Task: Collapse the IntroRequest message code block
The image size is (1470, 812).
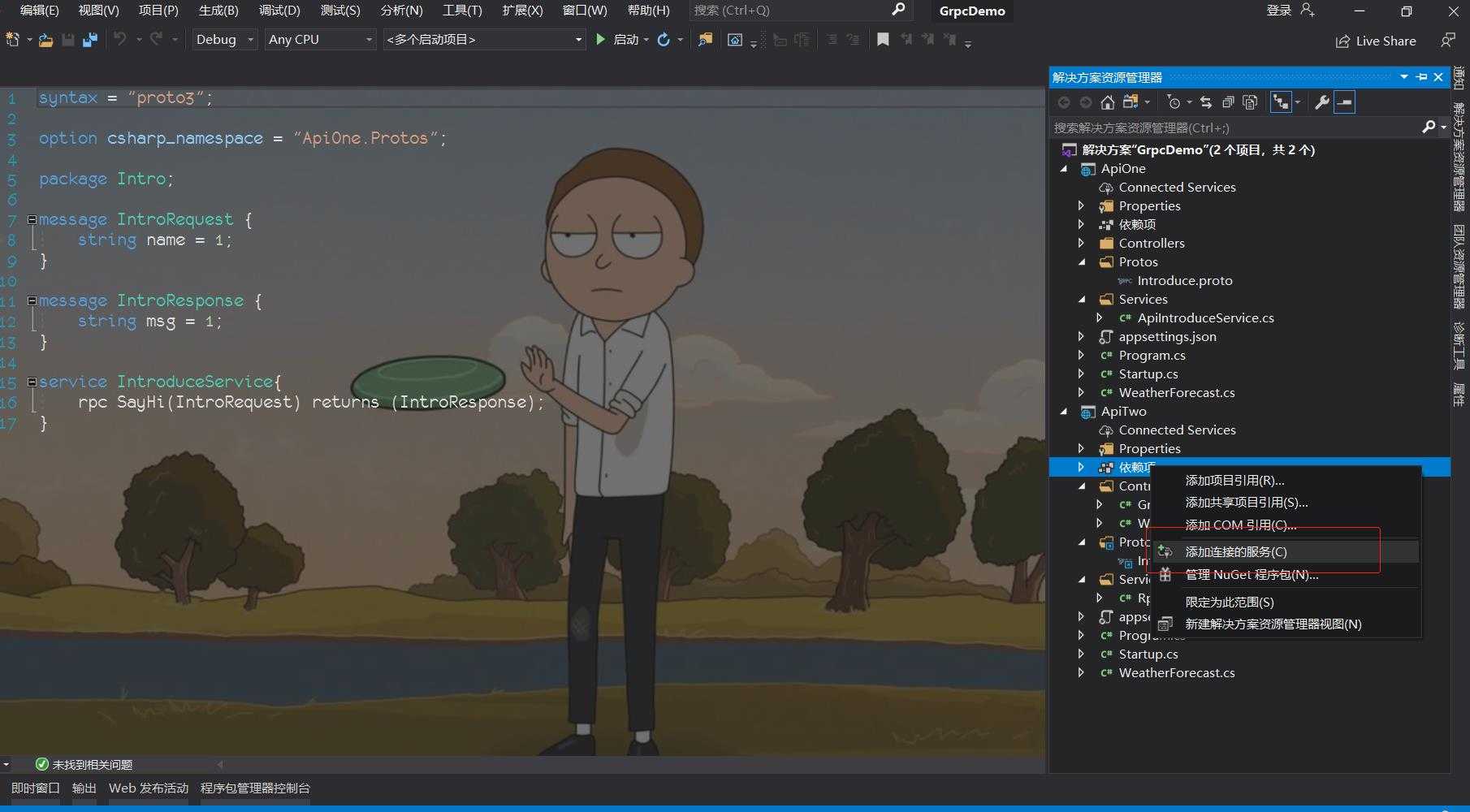Action: (32, 219)
